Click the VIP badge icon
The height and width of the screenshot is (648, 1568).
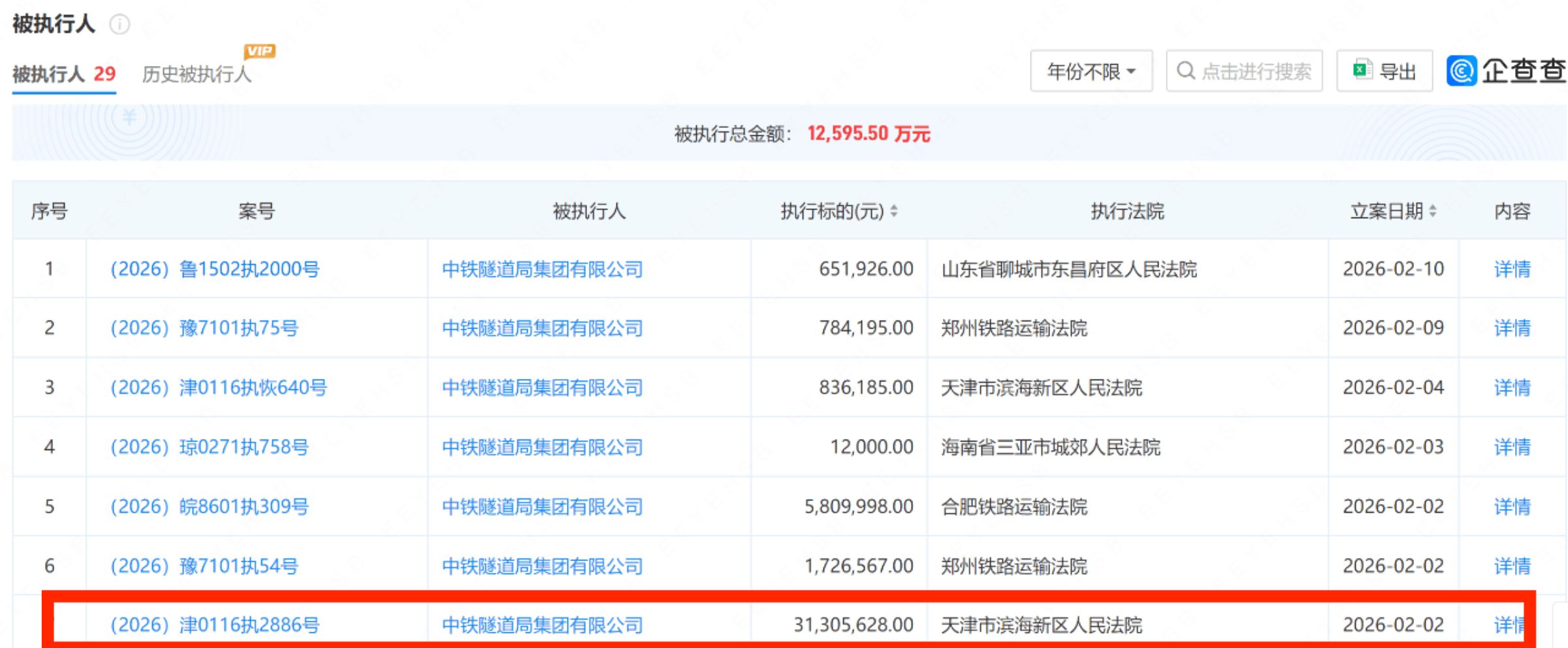pyautogui.click(x=259, y=51)
